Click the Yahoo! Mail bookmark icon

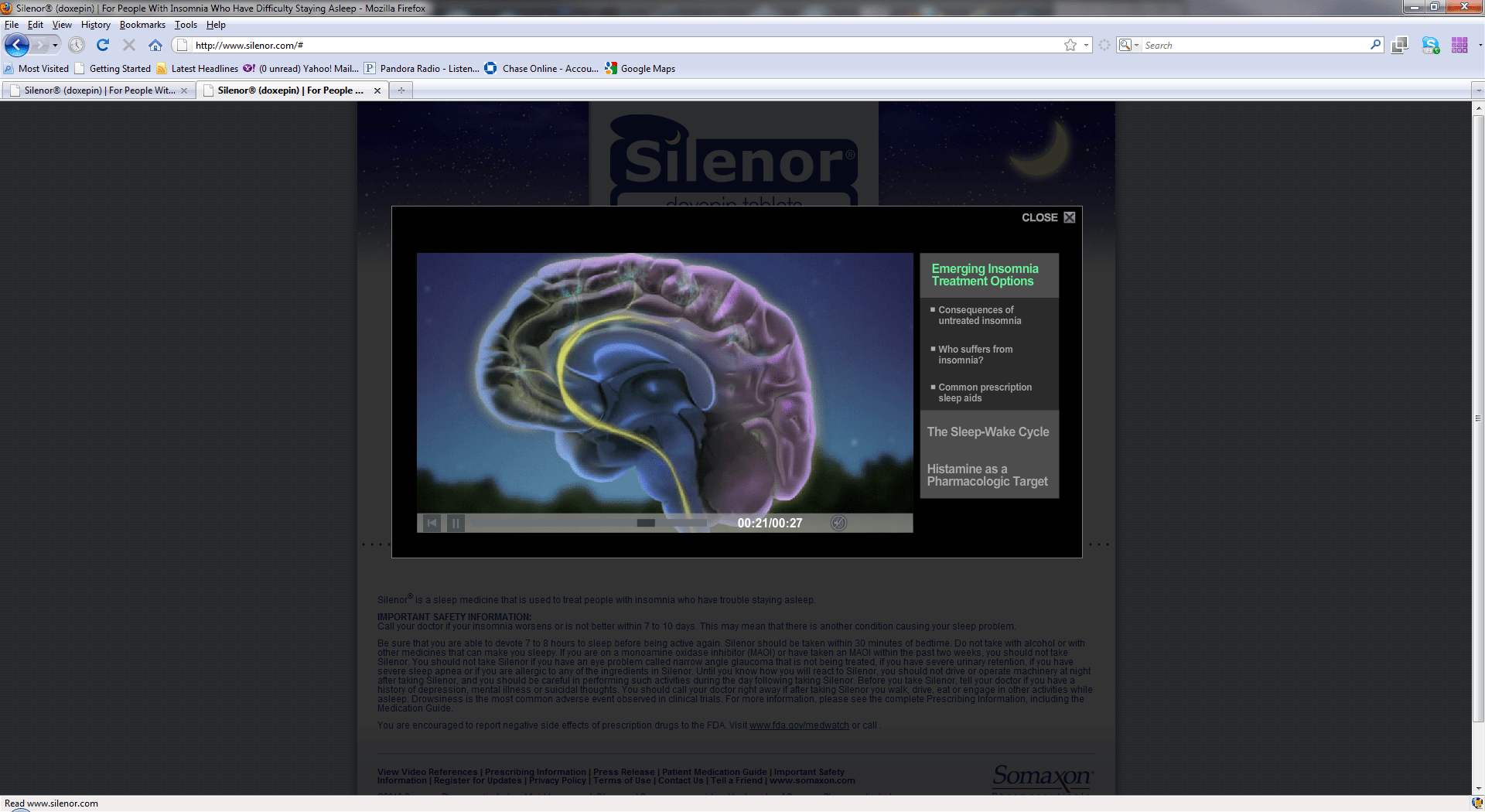click(x=249, y=69)
